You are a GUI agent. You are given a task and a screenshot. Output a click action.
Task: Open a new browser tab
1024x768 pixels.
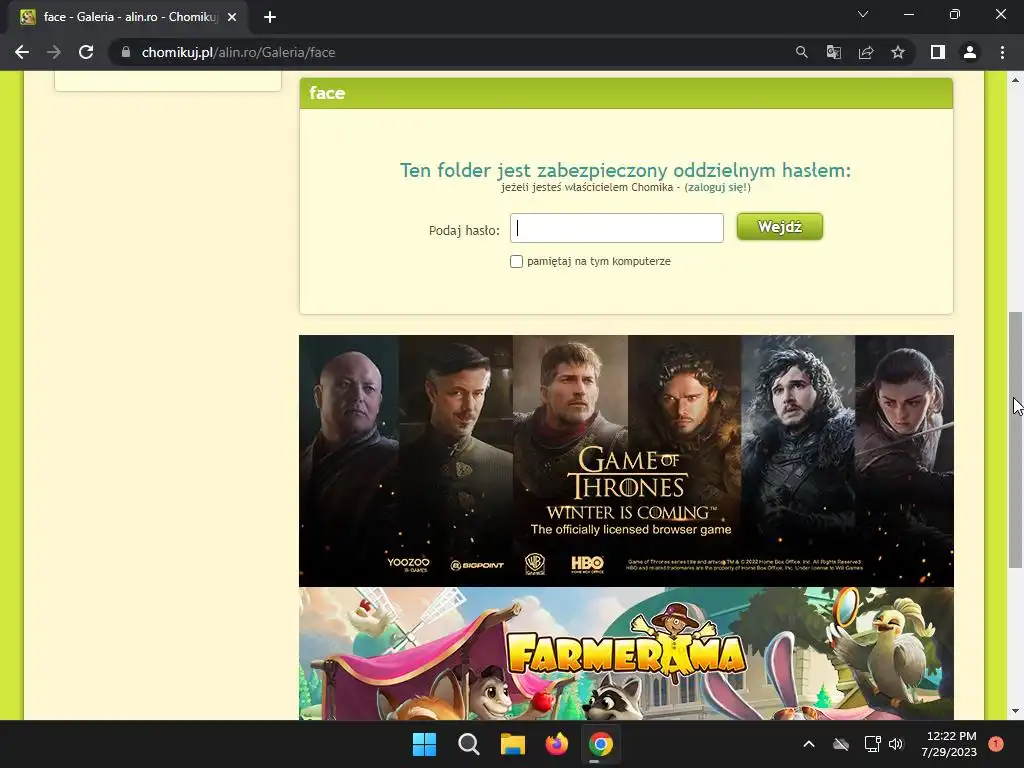(270, 17)
